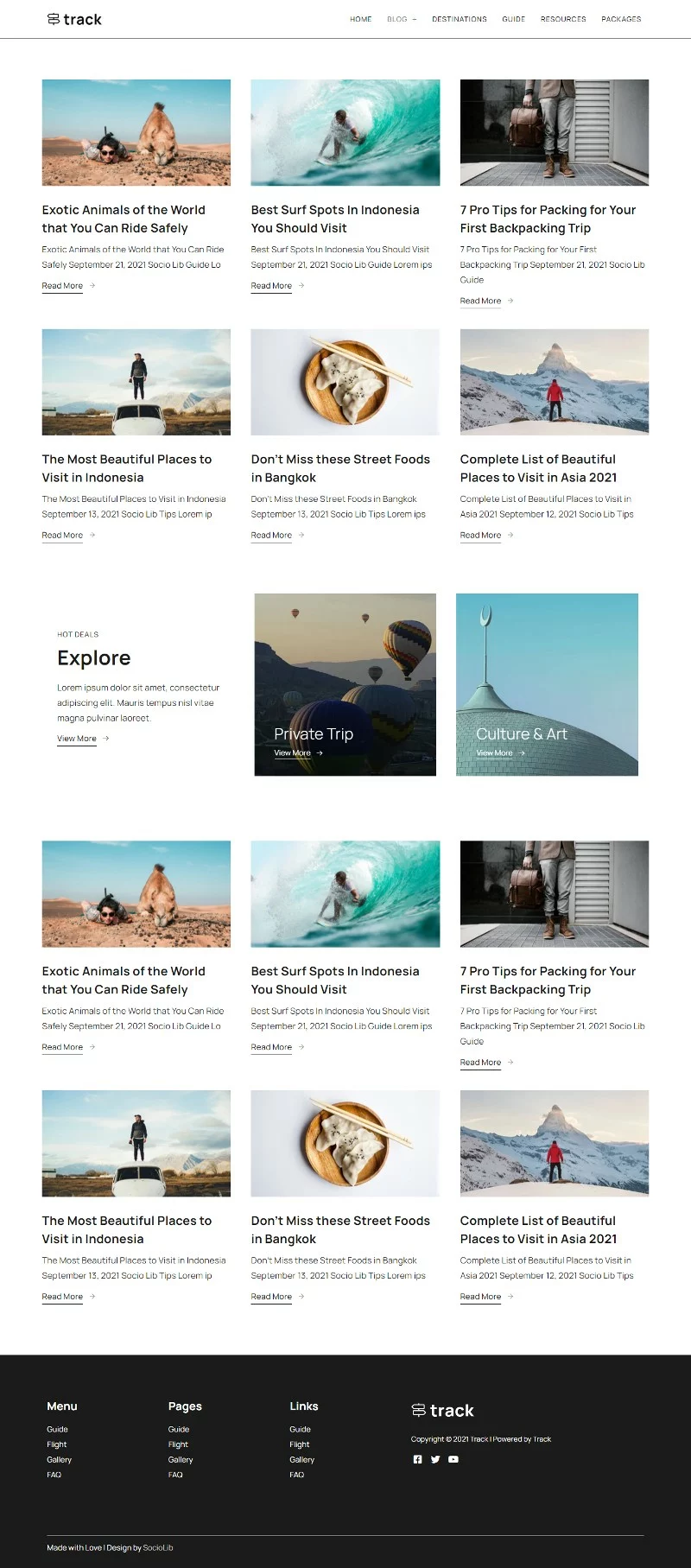Open the top '7 Pro Tips for Packing' title

tap(548, 219)
